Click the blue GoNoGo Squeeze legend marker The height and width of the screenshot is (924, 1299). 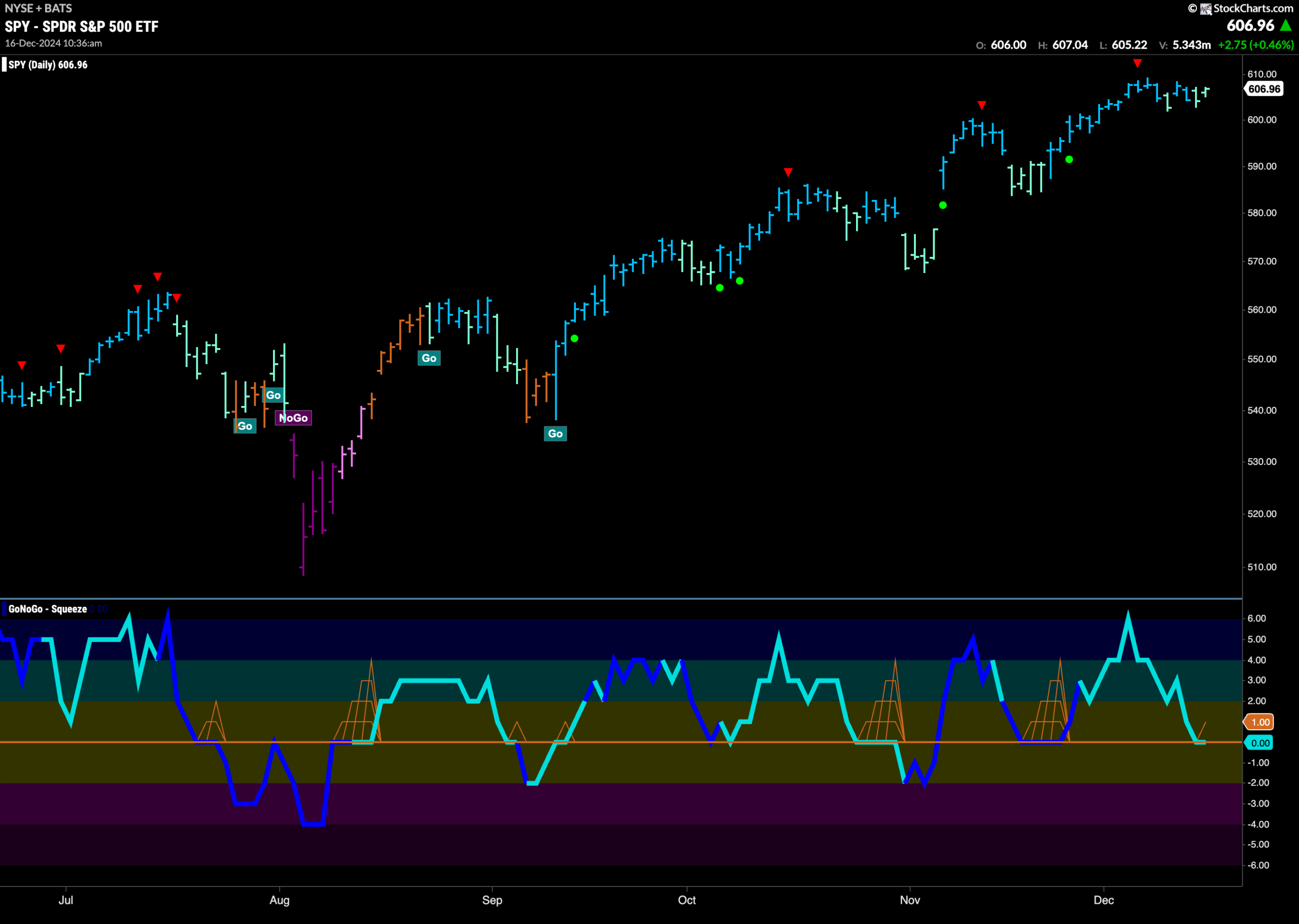coord(5,609)
